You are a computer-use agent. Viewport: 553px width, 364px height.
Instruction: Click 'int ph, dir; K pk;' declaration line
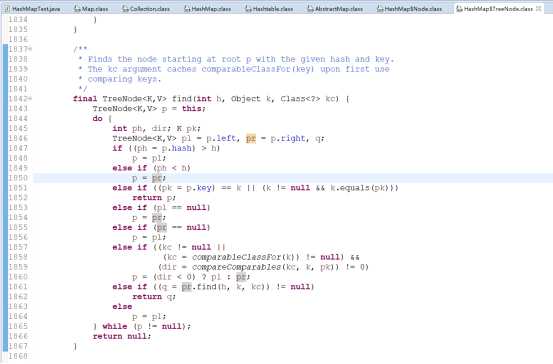(x=156, y=129)
